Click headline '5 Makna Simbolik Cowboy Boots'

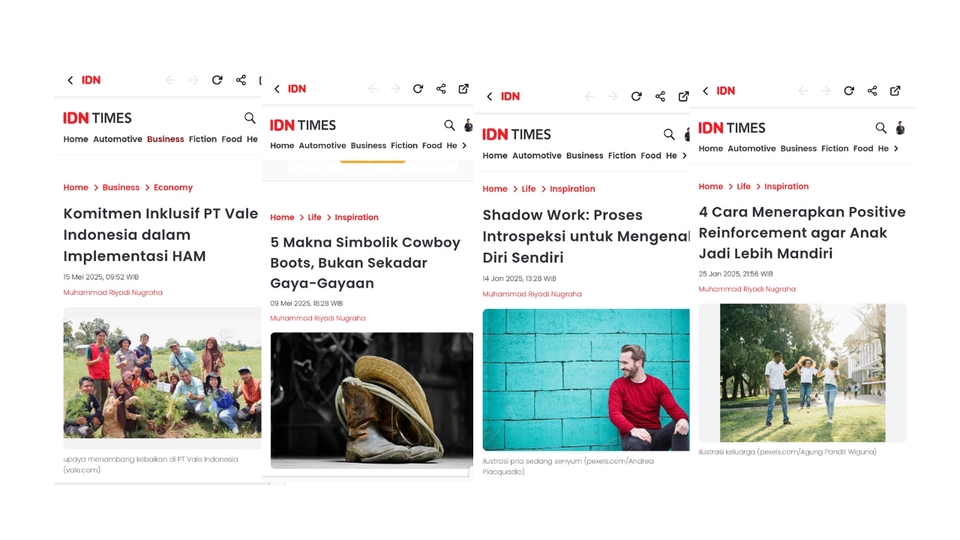[365, 263]
